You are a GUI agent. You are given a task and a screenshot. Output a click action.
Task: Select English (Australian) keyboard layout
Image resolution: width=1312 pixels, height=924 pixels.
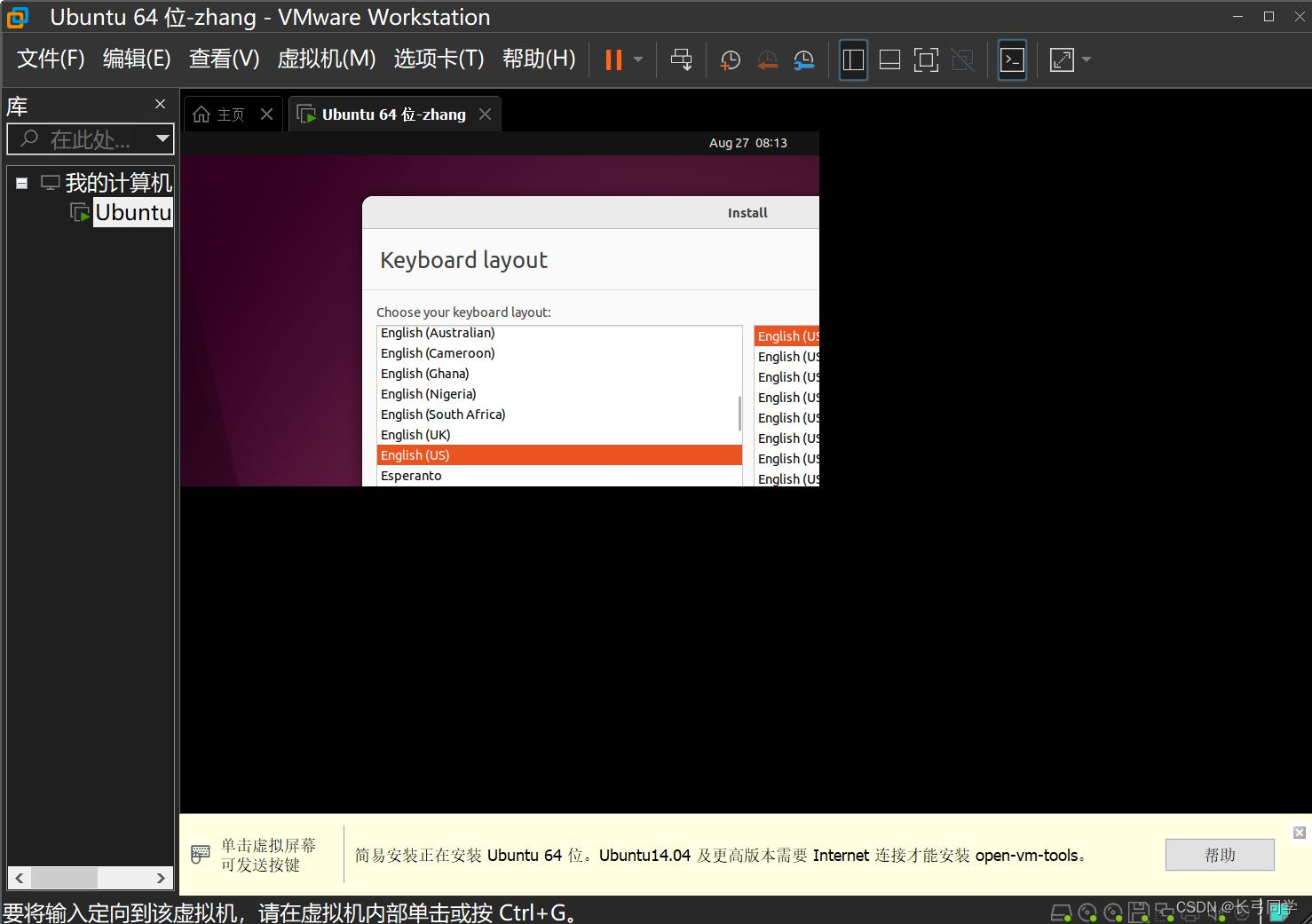pos(559,333)
